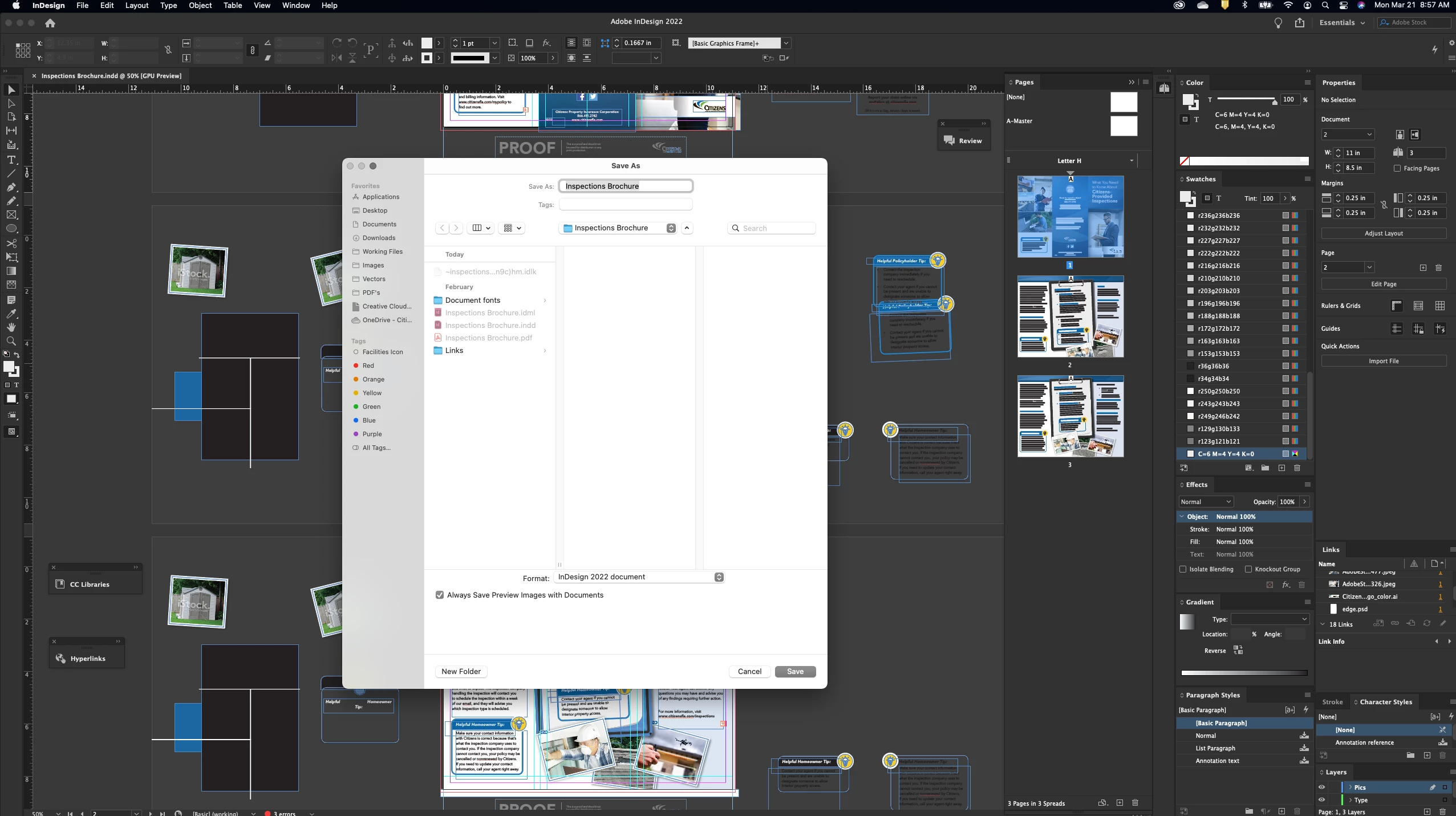
Task: Toggle the Isolate Blending checkbox
Action: tap(1182, 569)
